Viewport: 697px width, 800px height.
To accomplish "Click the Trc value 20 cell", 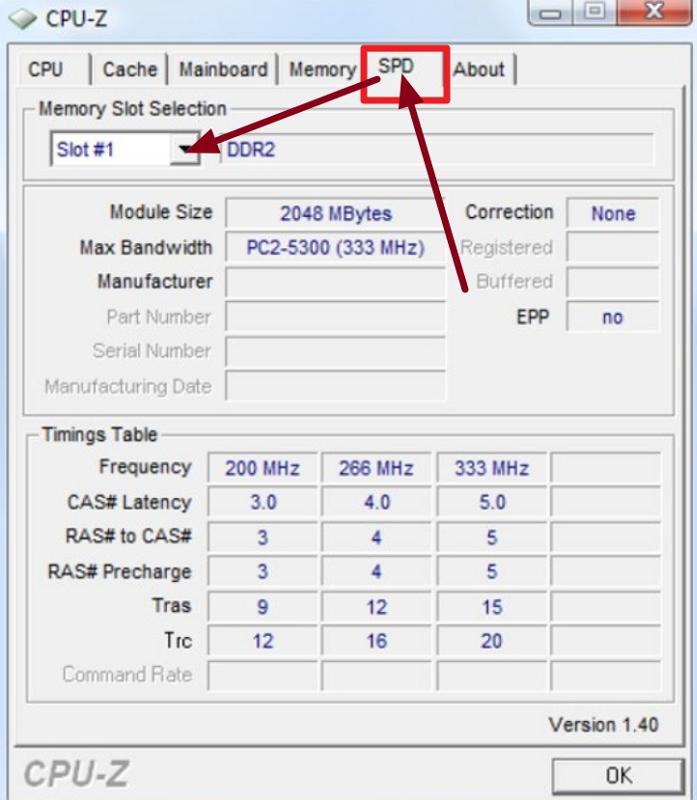I will pyautogui.click(x=491, y=641).
